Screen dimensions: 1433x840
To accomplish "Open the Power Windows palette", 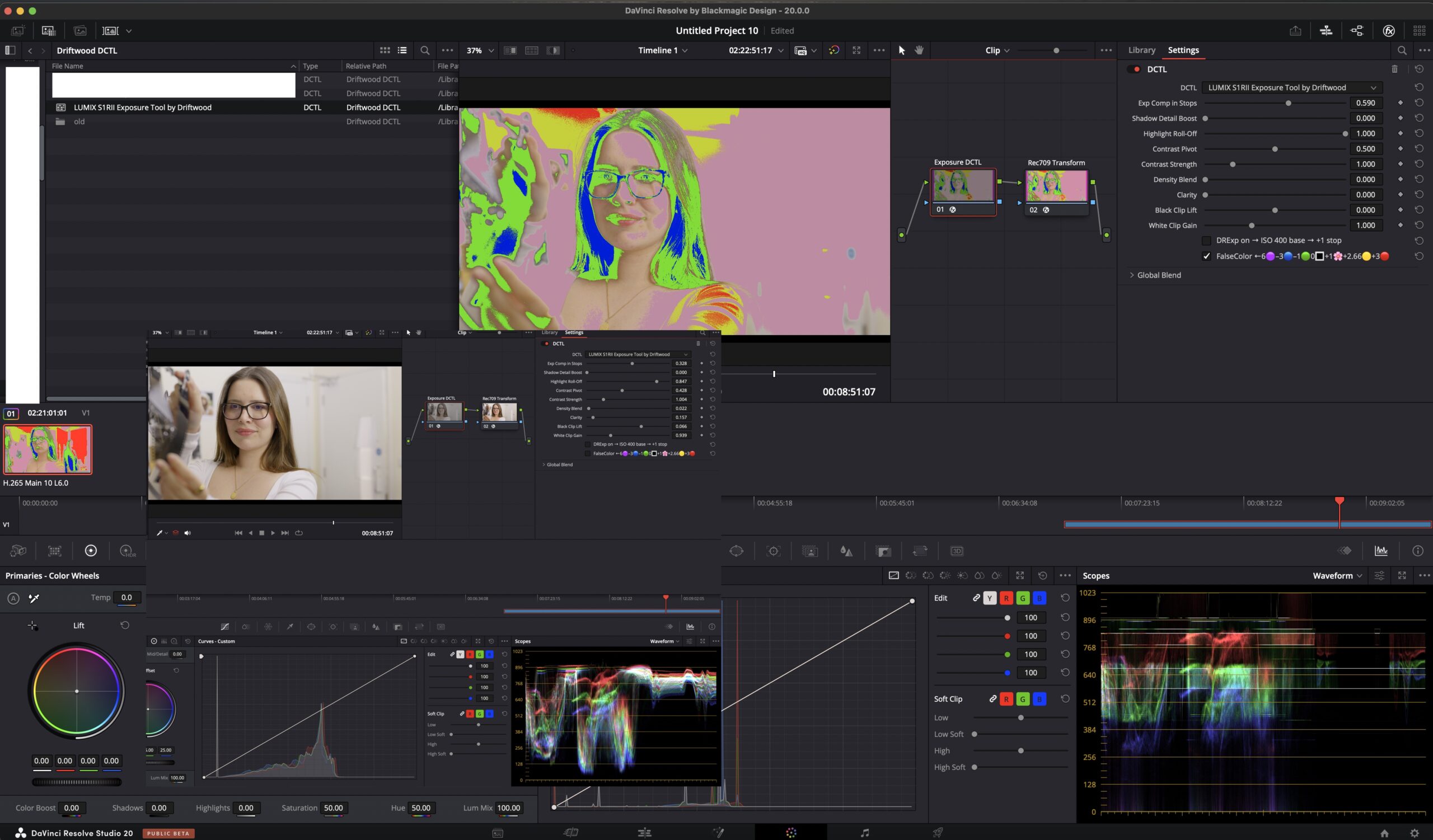I will (x=737, y=551).
